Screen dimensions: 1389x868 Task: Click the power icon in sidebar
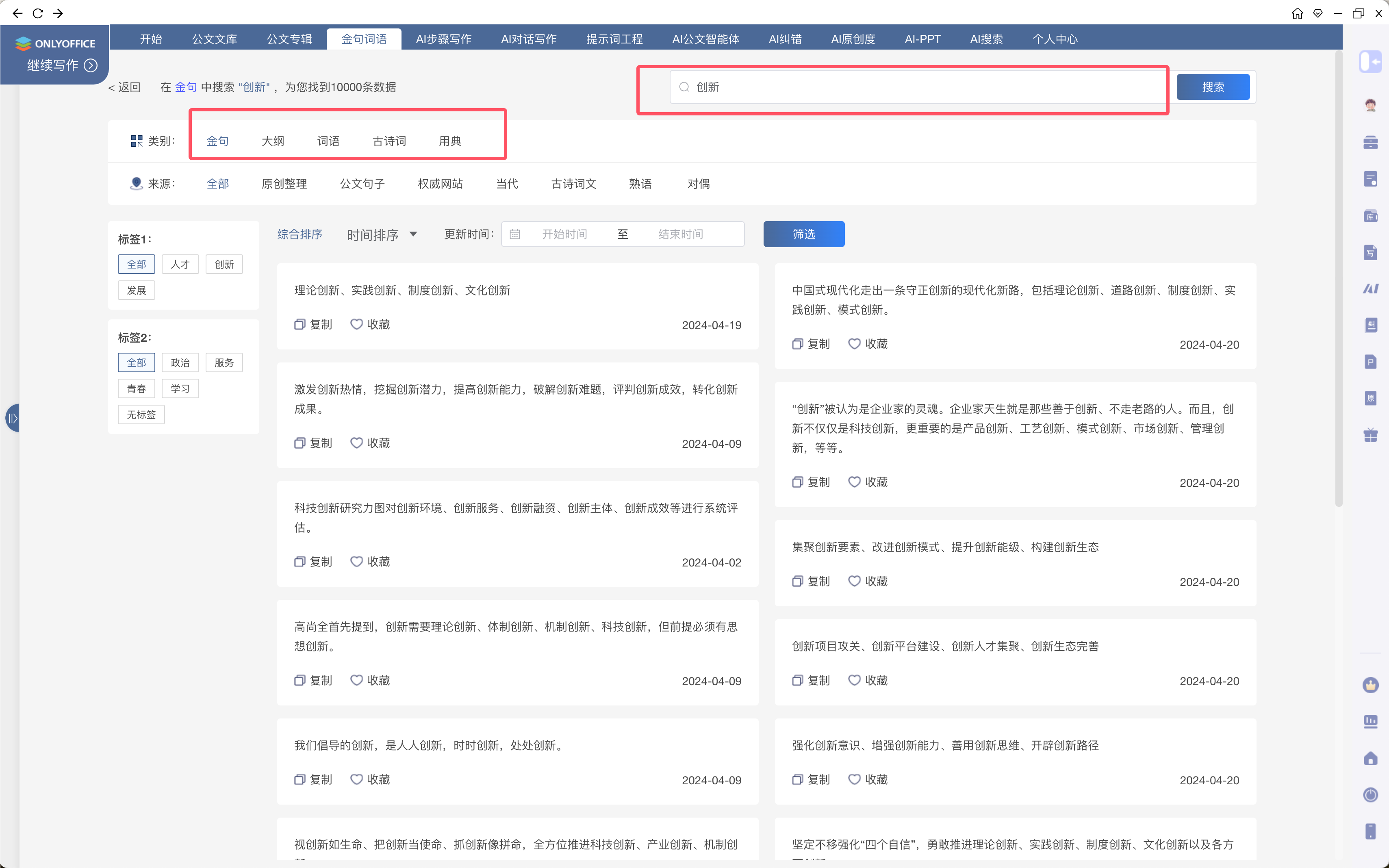point(1370,794)
